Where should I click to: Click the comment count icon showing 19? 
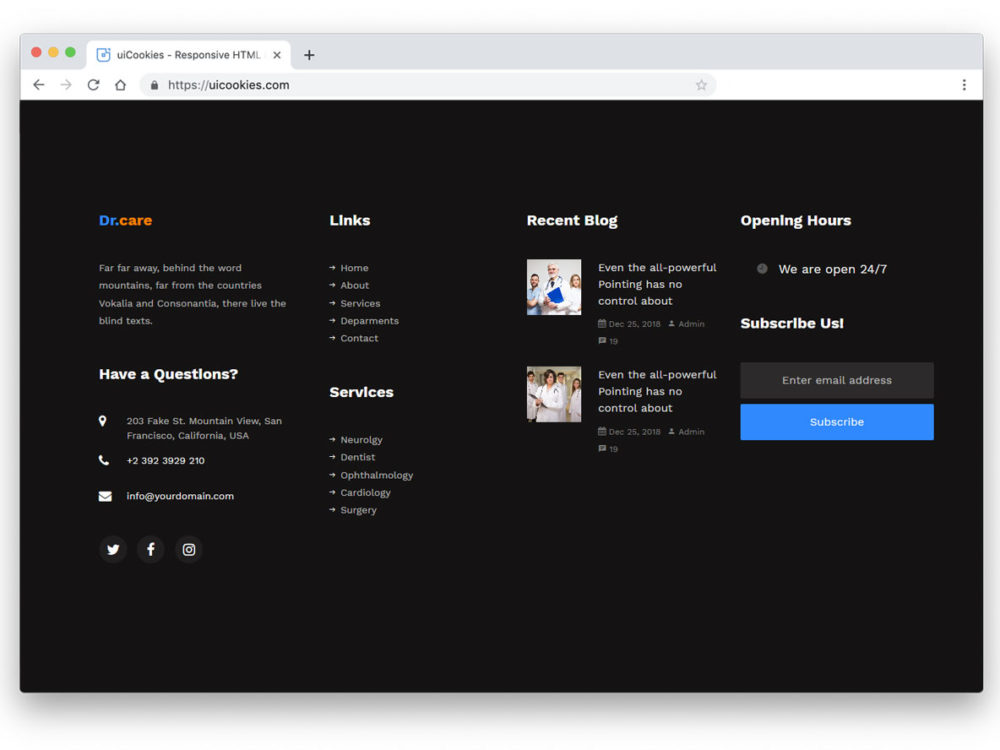tap(601, 340)
